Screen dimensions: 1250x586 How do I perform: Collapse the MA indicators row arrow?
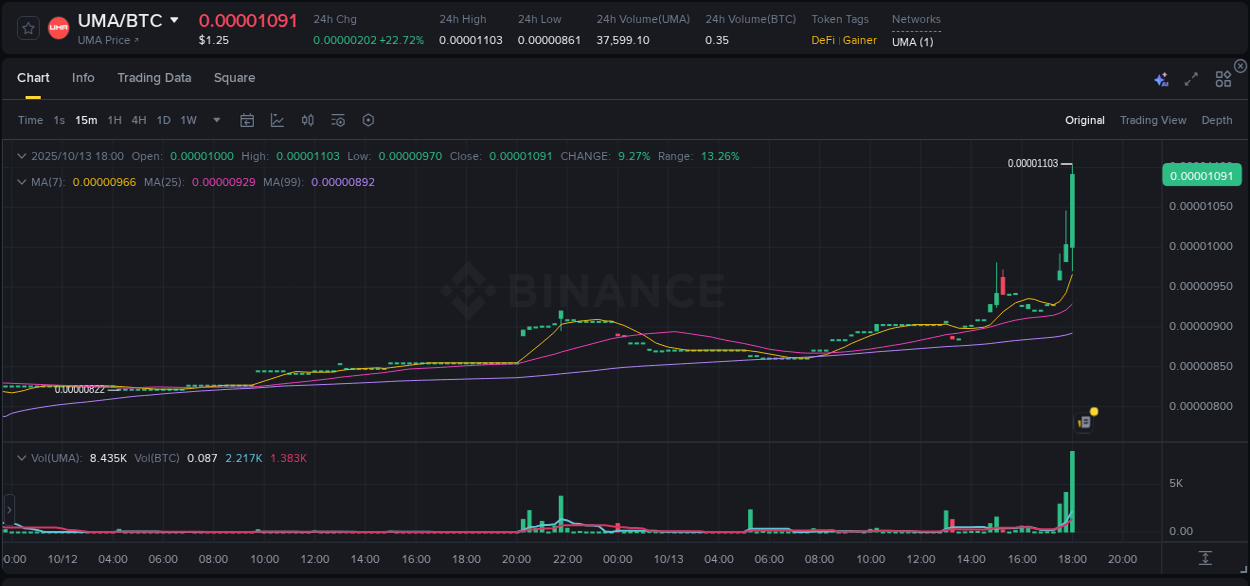20,182
